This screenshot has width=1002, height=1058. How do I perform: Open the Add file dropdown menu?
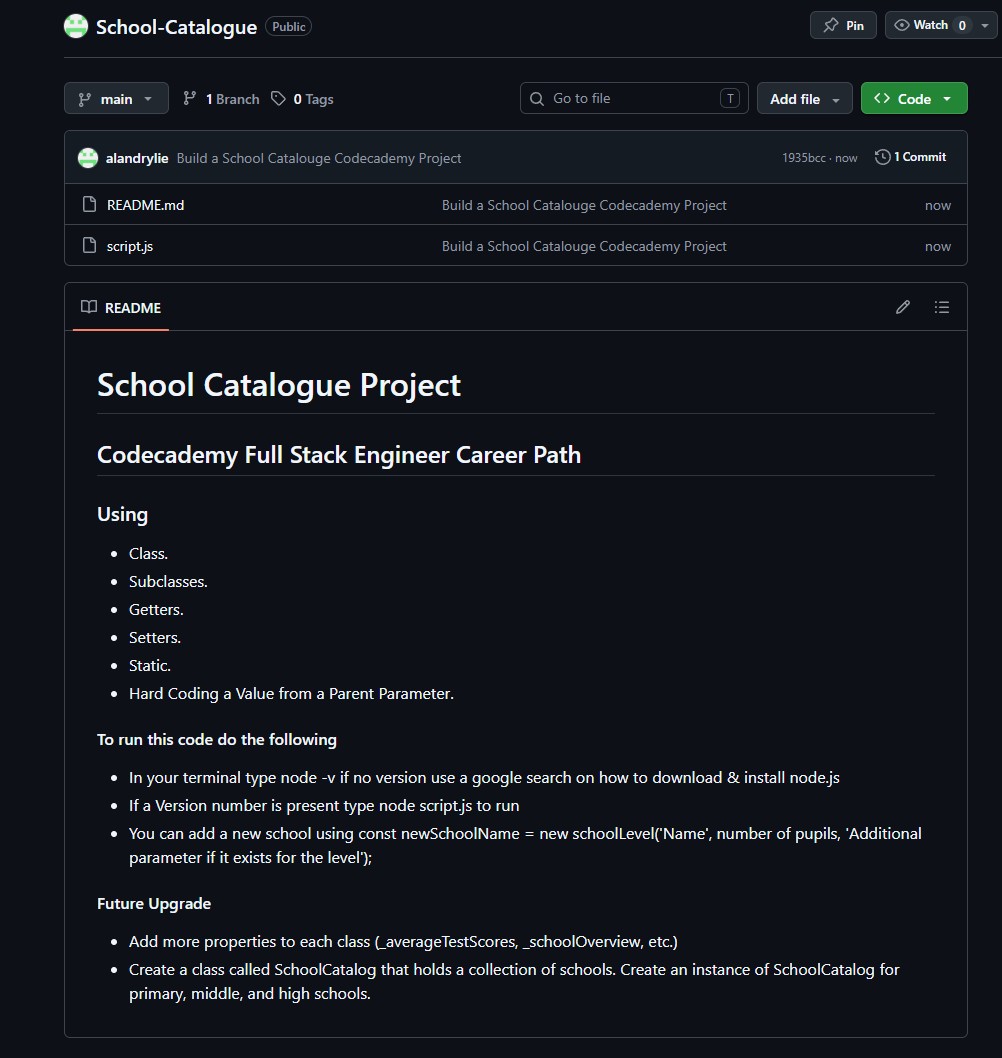(x=804, y=99)
